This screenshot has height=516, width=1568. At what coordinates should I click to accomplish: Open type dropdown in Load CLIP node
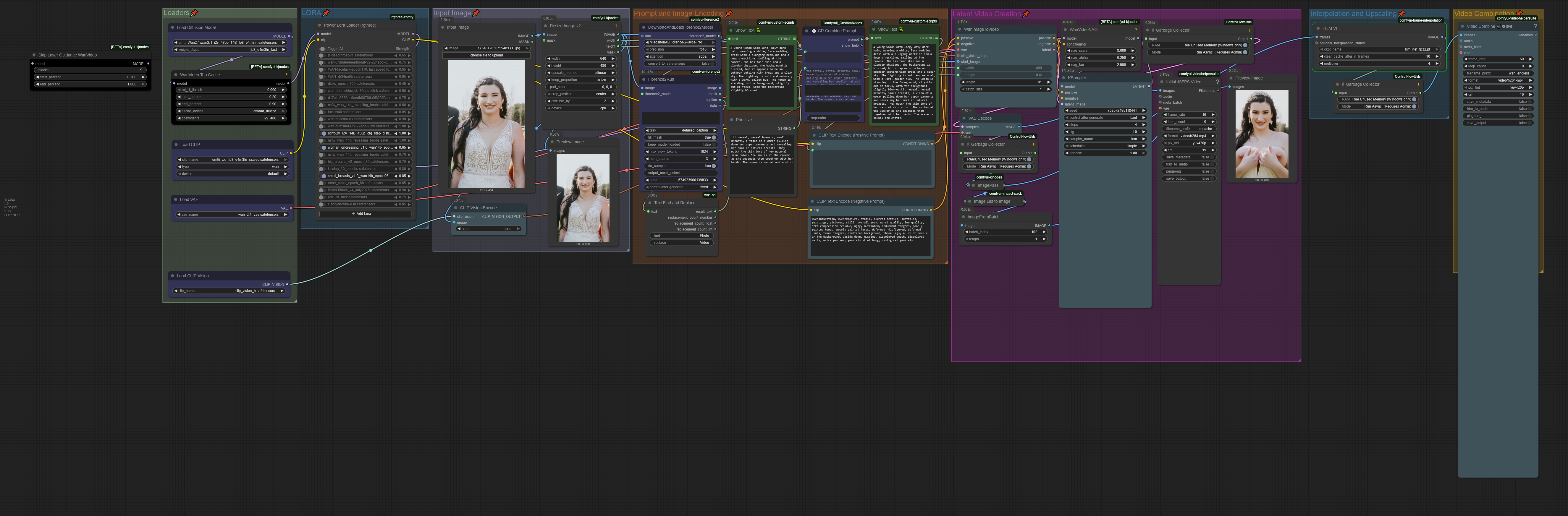(x=232, y=167)
